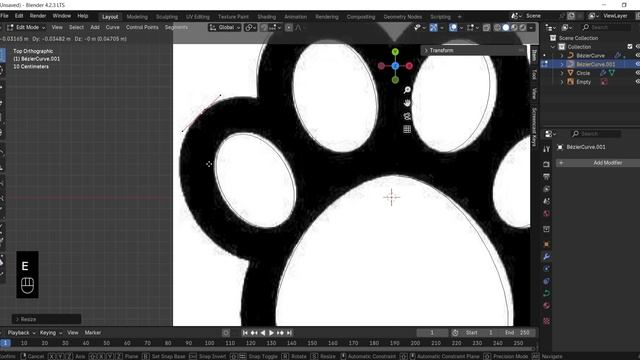Jump to the timeline end frame
Viewport: 640px width, 360px height.
[289, 333]
